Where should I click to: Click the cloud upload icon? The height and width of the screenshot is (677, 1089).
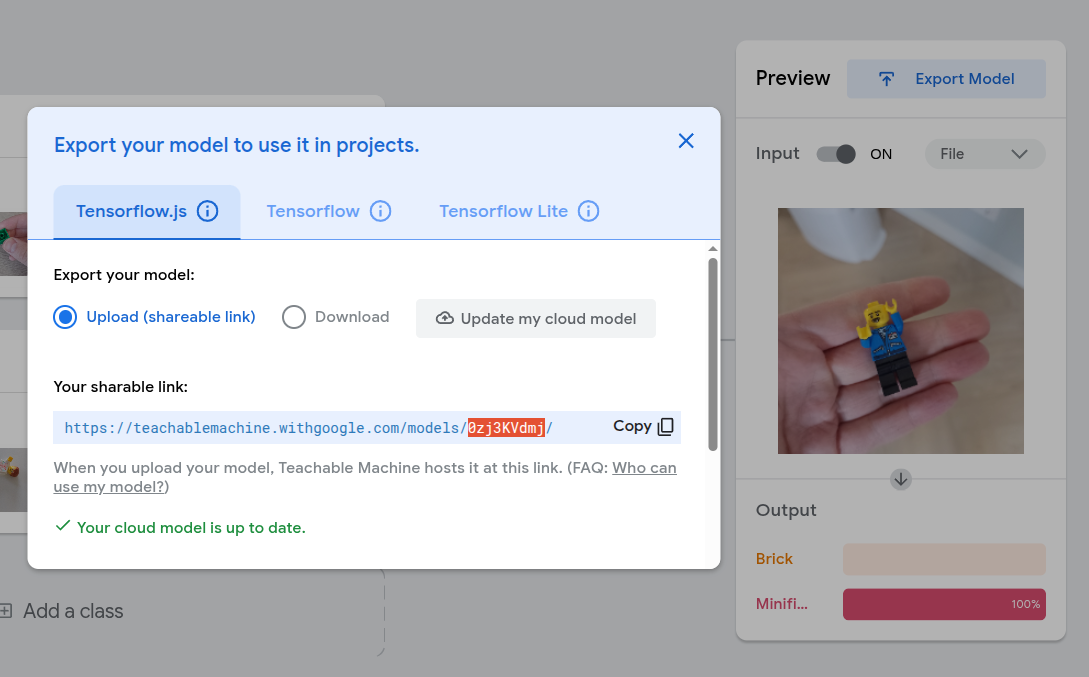(x=445, y=318)
